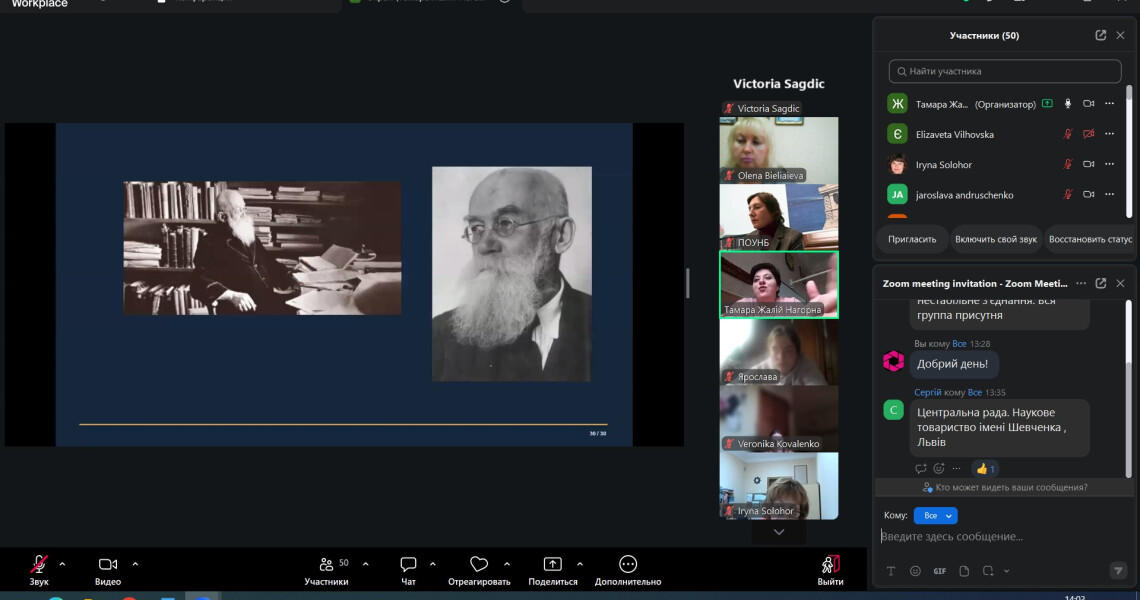Image resolution: width=1140 pixels, height=600 pixels.
Task: Open 'Кто может видеть ваши сообщения?' link
Action: click(x=1005, y=487)
